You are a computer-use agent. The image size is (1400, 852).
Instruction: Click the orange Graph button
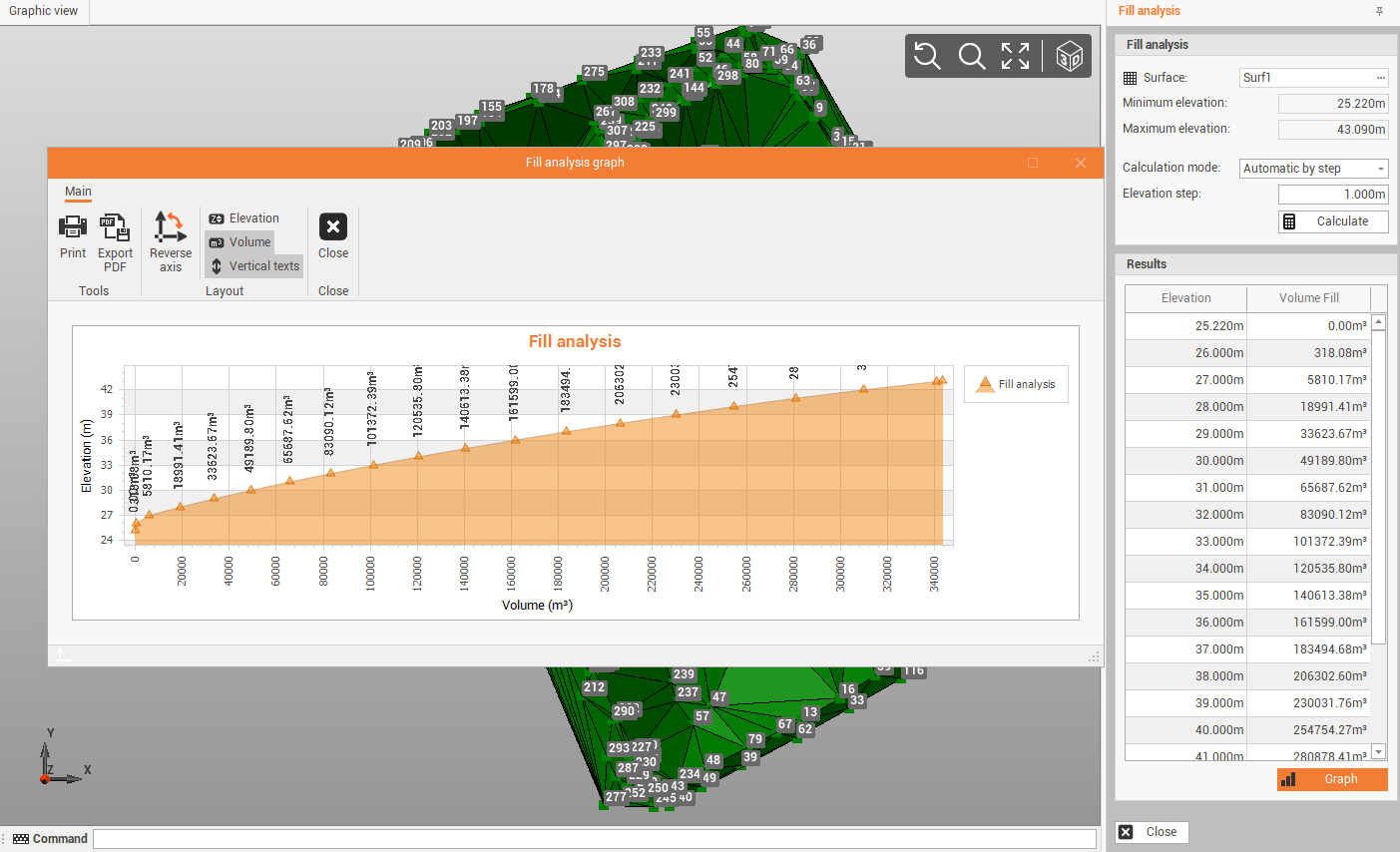[1332, 779]
